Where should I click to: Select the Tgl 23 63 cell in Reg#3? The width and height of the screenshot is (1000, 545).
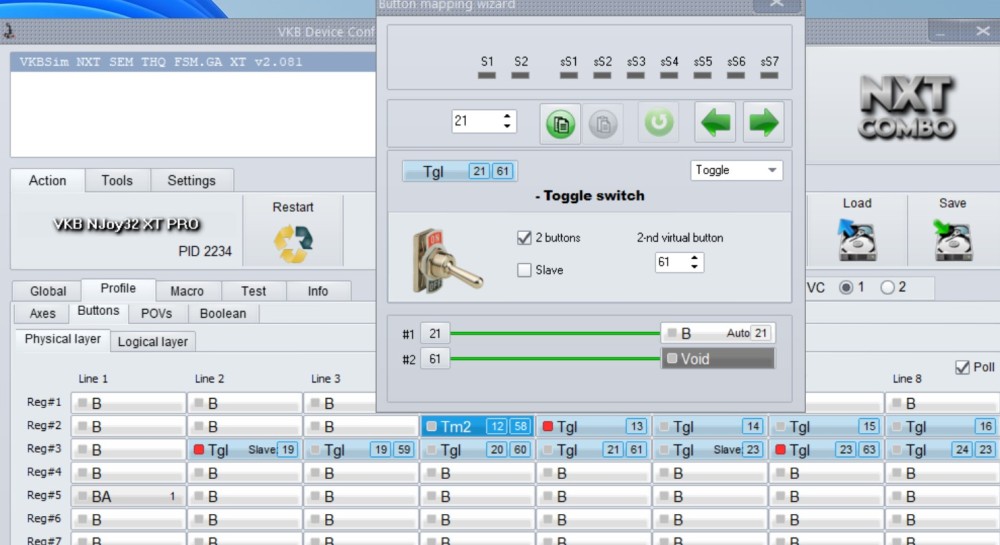coord(827,449)
